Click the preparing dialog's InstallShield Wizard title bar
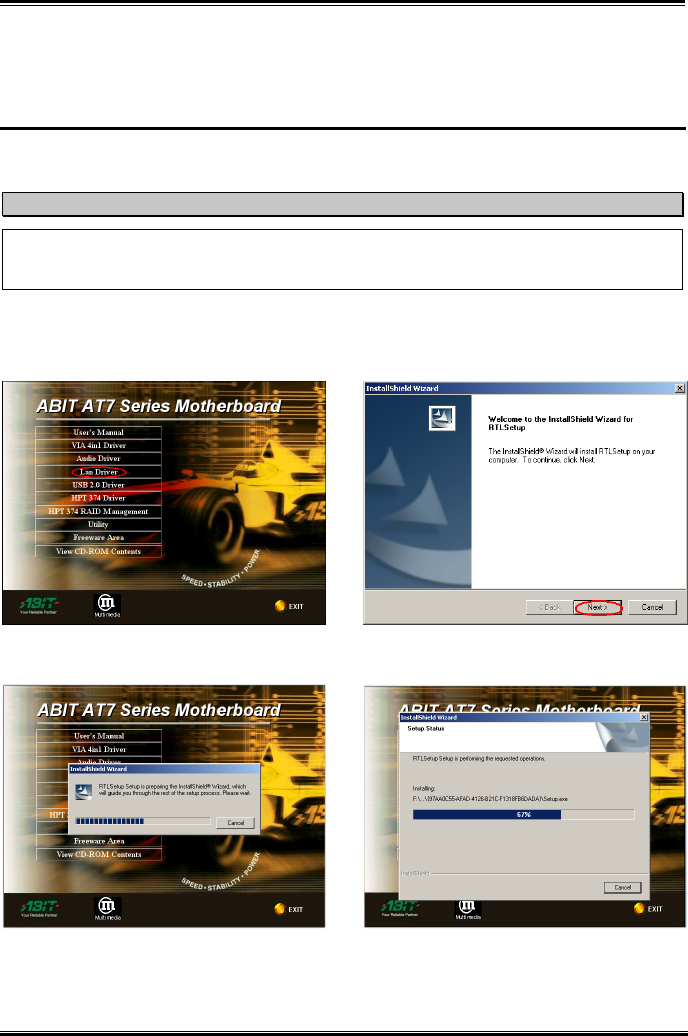The image size is (688, 1036). [x=165, y=769]
